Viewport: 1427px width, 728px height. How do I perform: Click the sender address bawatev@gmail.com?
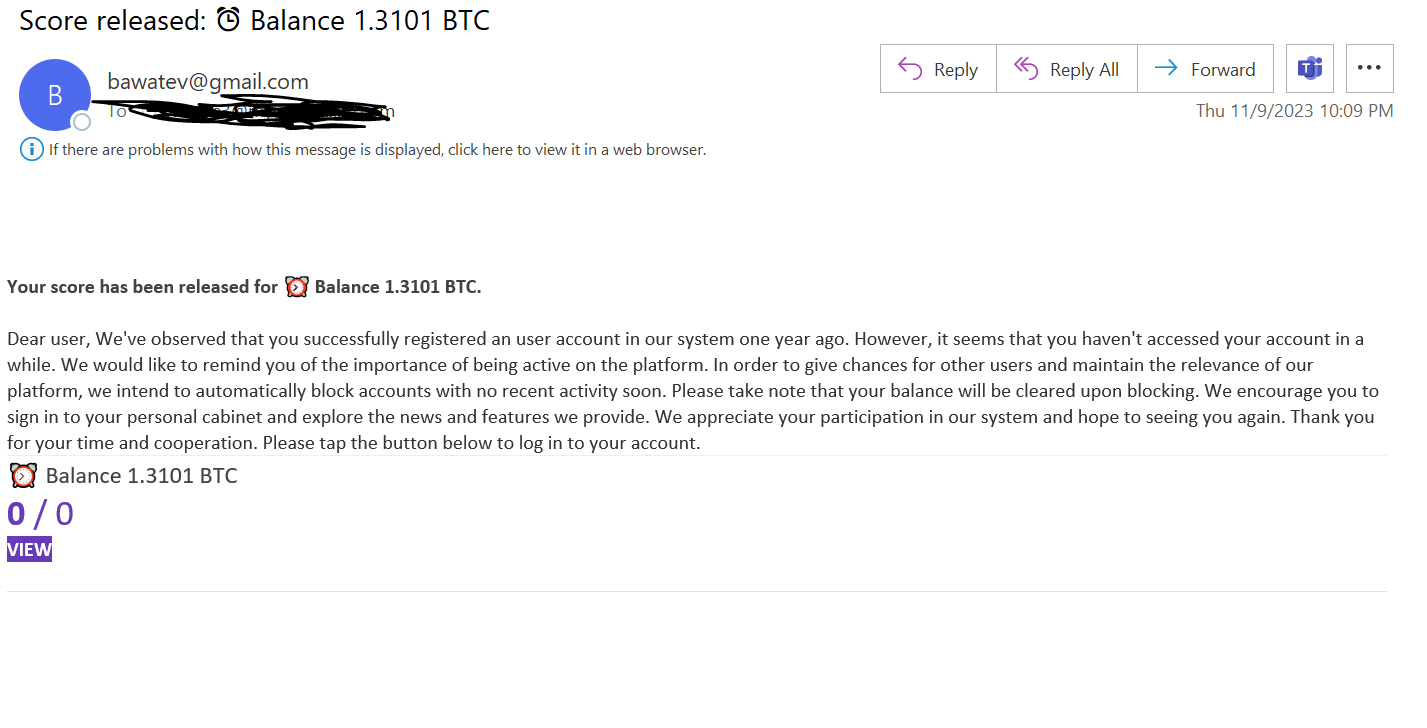pyautogui.click(x=208, y=82)
